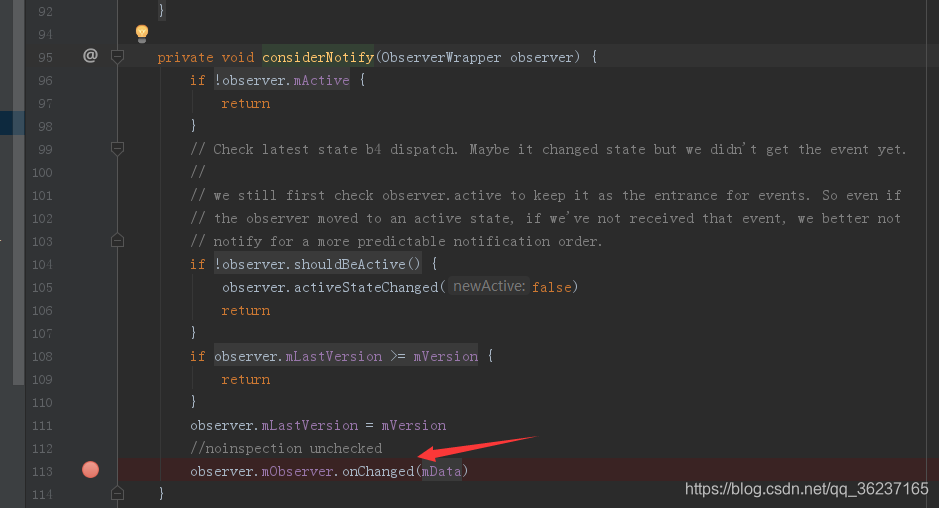Click the newActive: parameter hint

pyautogui.click(x=489, y=286)
